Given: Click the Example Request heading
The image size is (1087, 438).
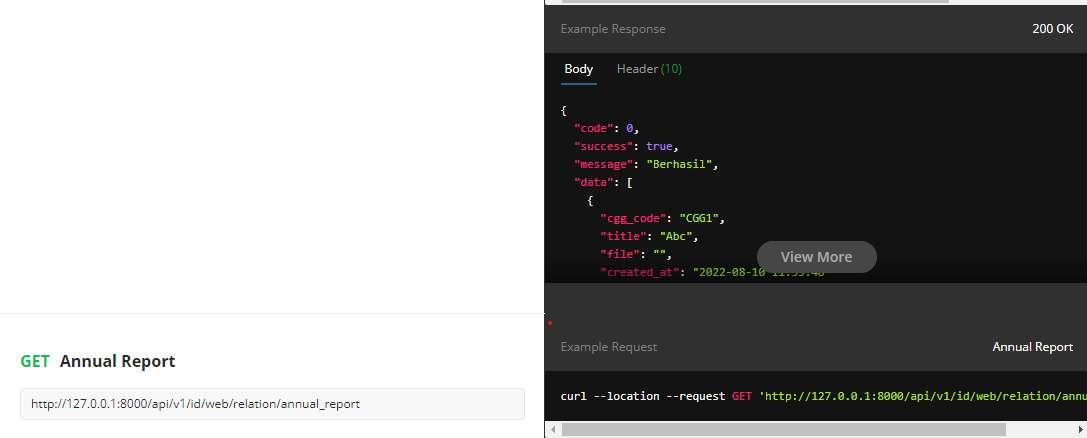Looking at the screenshot, I should tap(608, 347).
